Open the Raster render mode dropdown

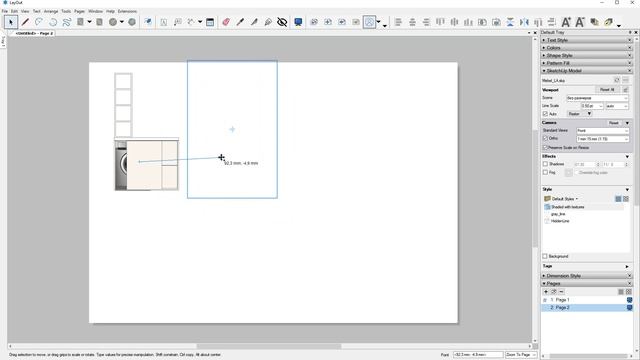coord(579,114)
